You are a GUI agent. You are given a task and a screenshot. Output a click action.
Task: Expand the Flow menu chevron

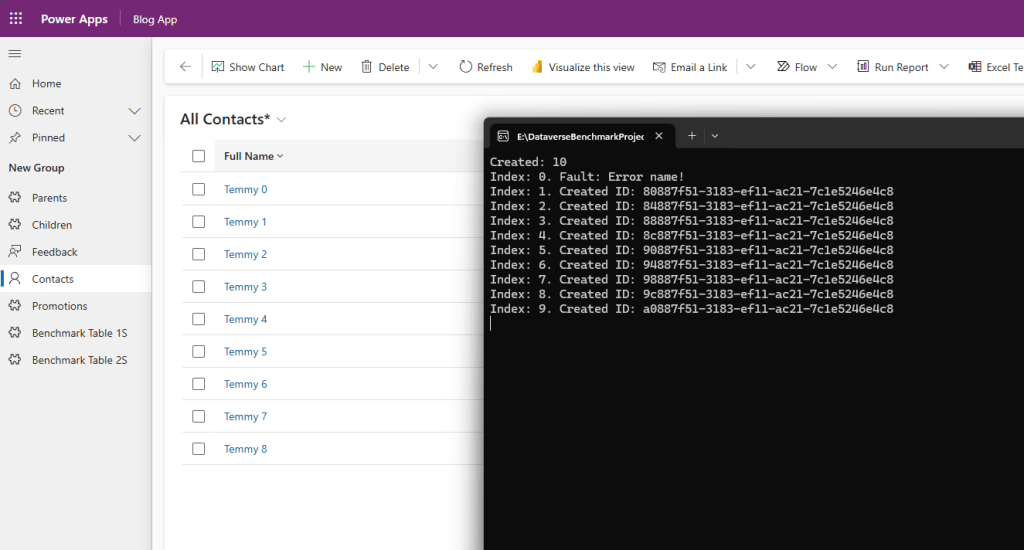[832, 67]
